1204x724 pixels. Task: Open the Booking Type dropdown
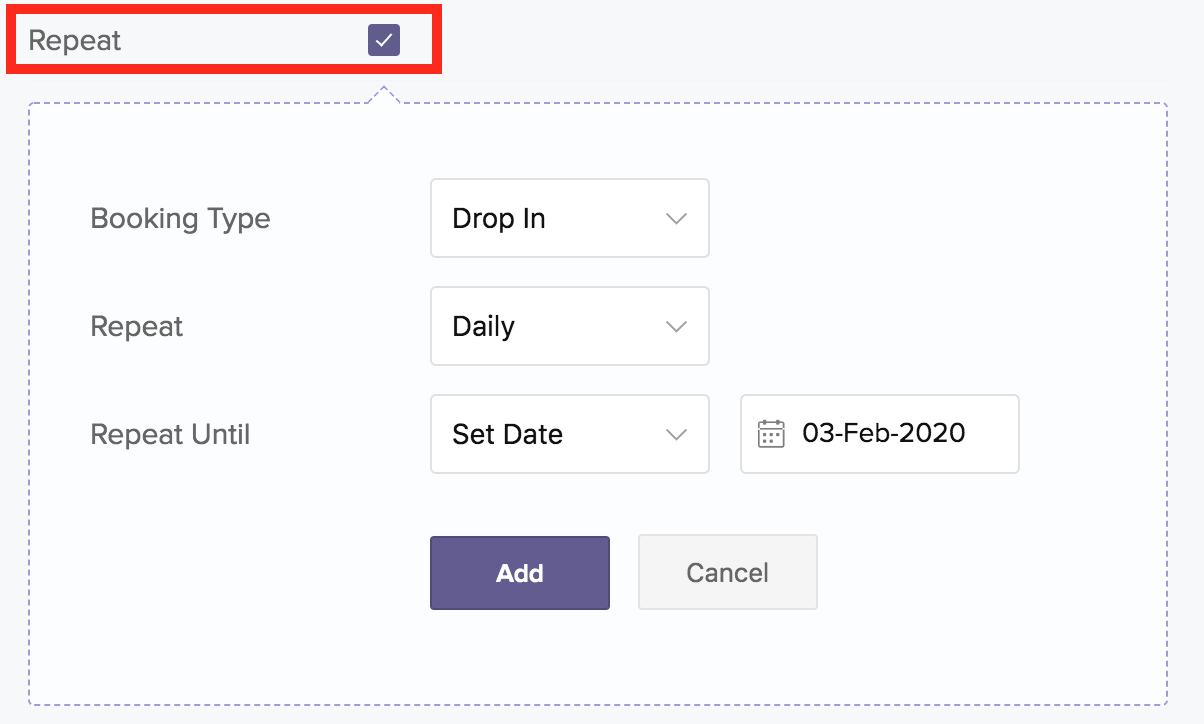tap(569, 219)
